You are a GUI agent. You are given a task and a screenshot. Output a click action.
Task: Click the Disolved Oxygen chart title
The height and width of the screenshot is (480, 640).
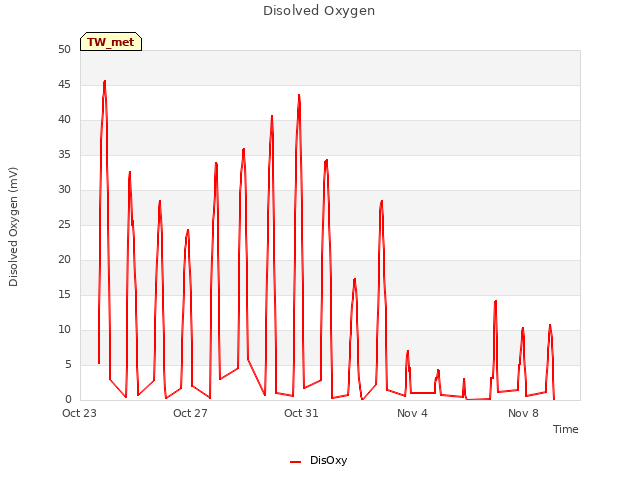click(319, 11)
